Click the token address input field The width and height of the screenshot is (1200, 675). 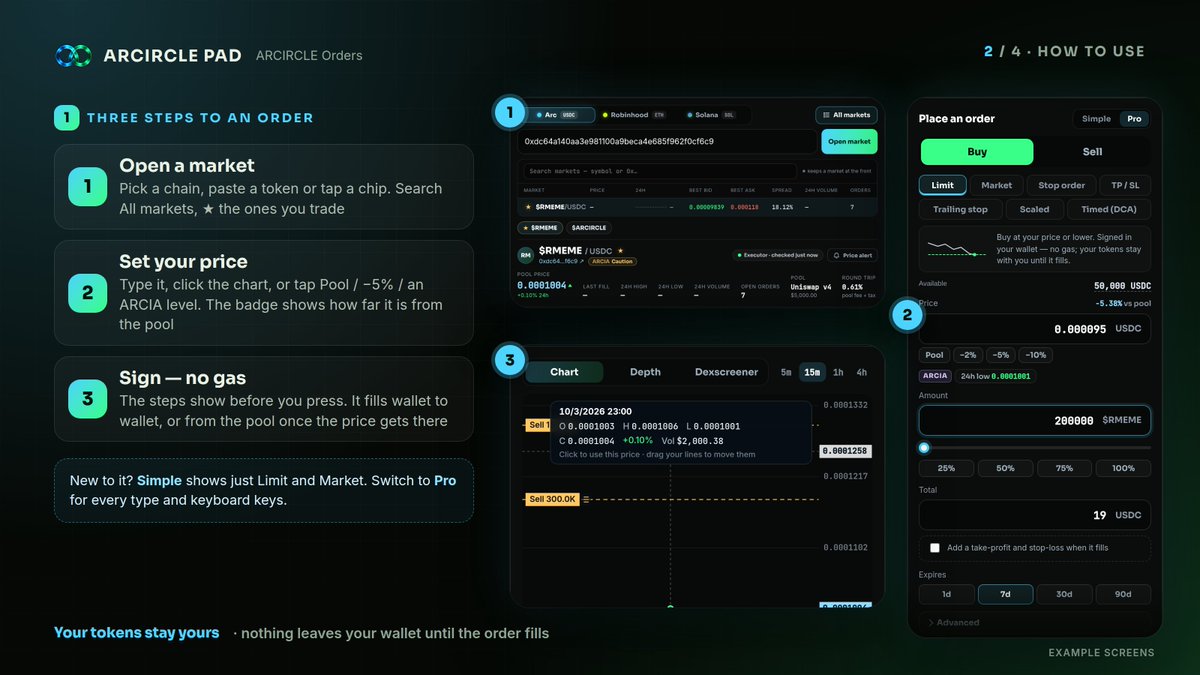coord(668,142)
